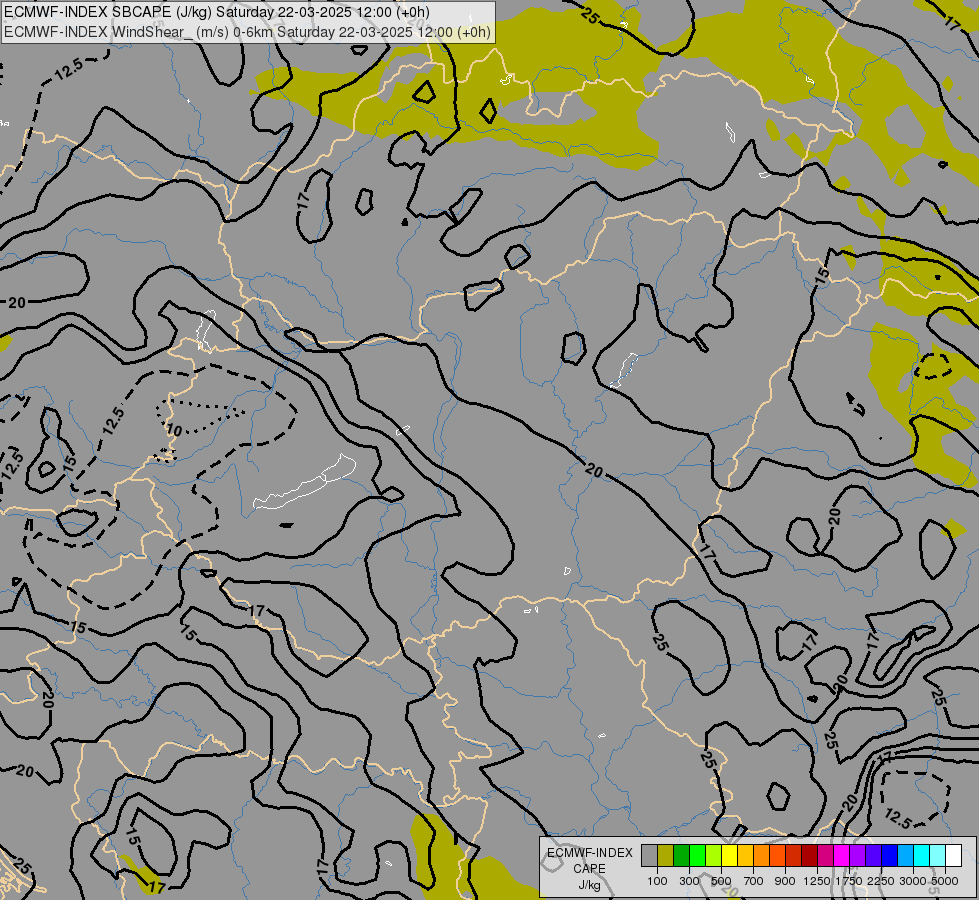Select the lime yellow-green legend swatch

pyautogui.click(x=714, y=855)
